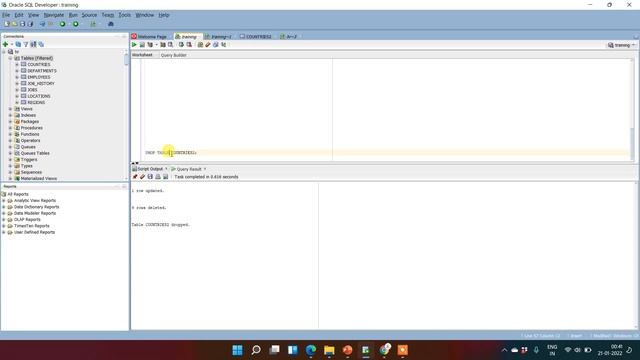Click the Open file icon in main toolbar
640x360 pixels.
tap(15, 24)
